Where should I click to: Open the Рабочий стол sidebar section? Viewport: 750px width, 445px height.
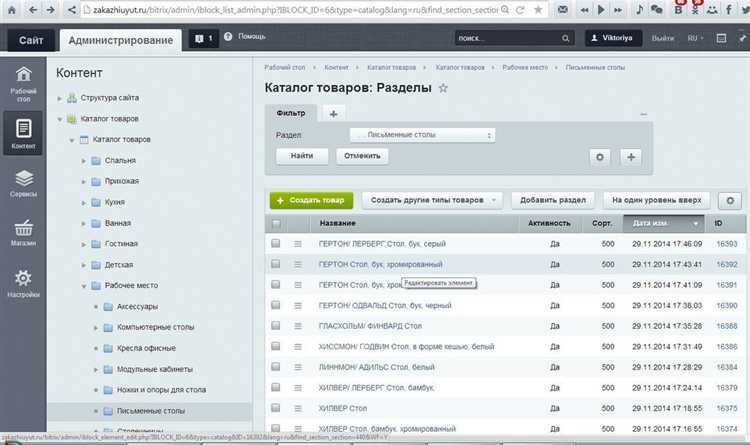(23, 85)
